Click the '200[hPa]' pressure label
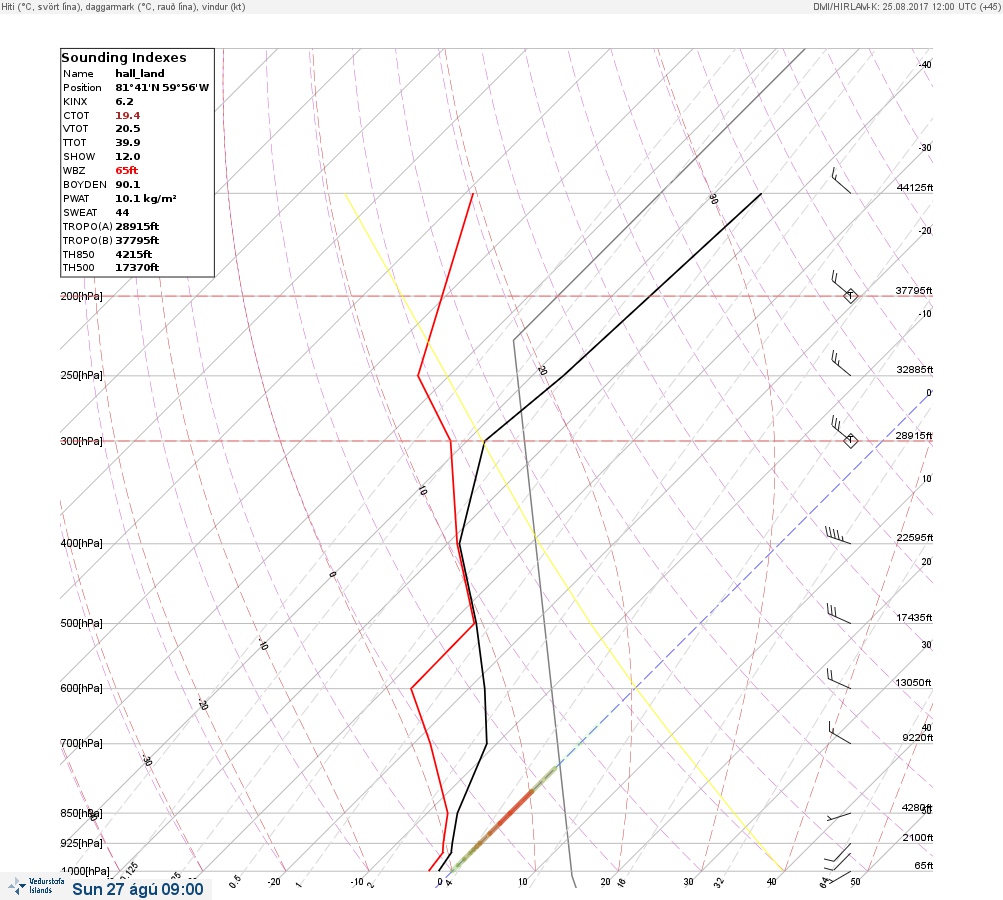 (81, 296)
